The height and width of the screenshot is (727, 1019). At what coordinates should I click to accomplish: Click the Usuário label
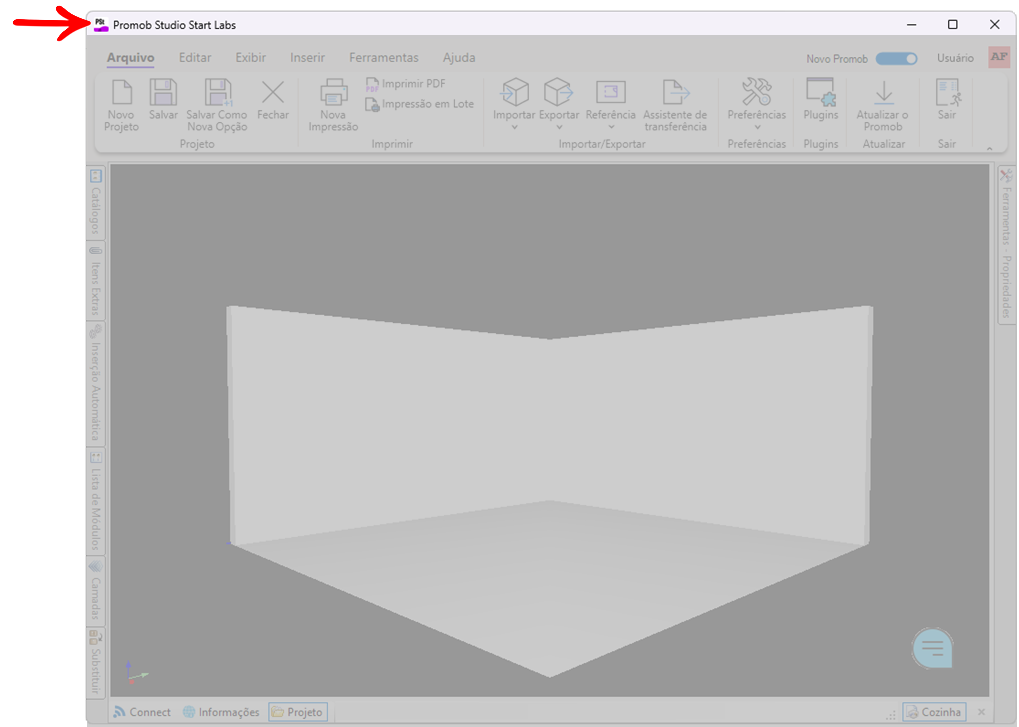[x=955, y=58]
